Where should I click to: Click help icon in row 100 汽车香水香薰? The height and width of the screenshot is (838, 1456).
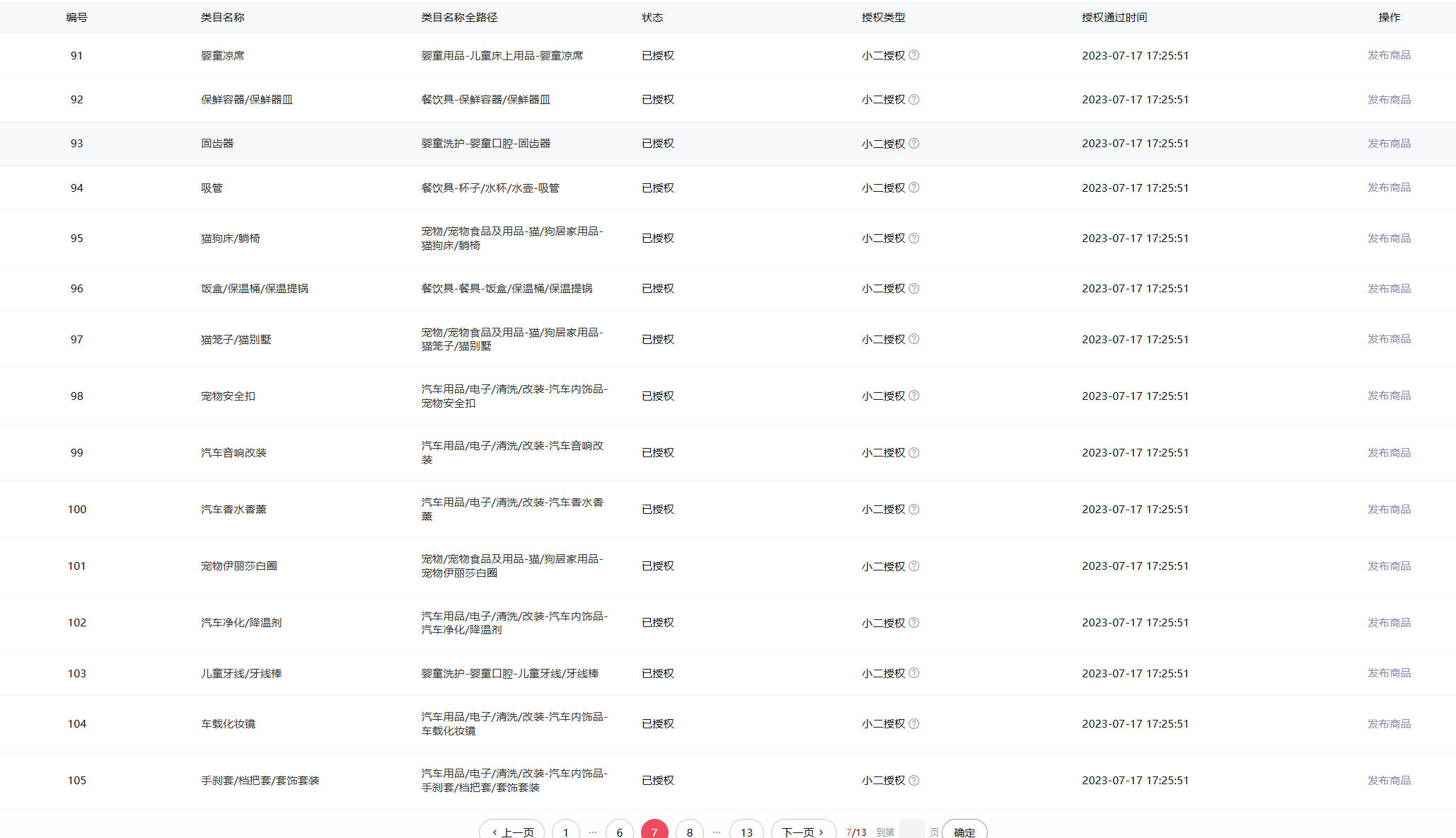914,510
